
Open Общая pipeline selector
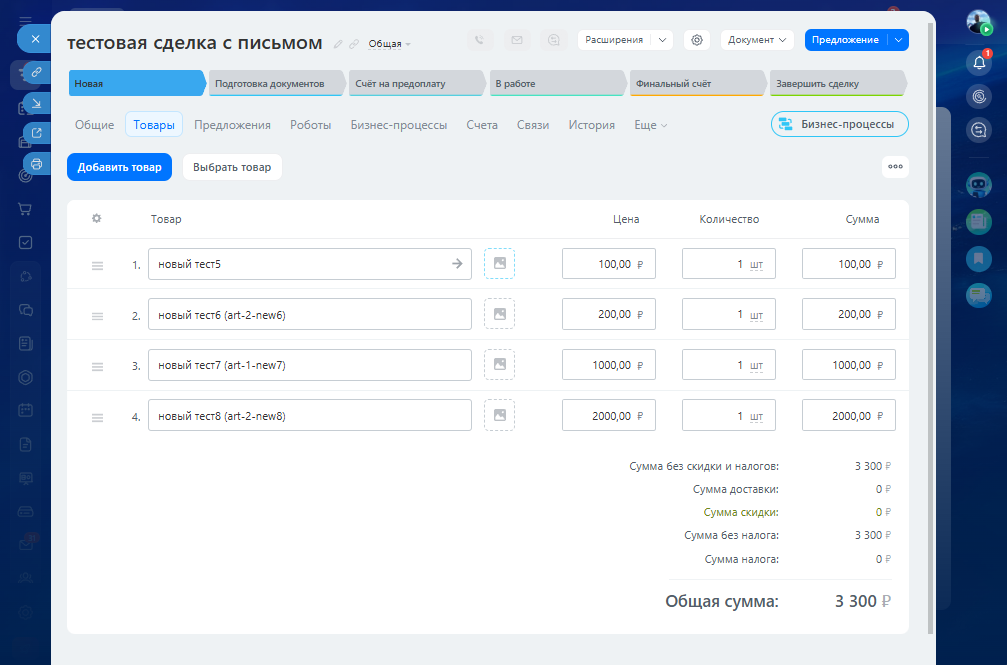tap(389, 44)
